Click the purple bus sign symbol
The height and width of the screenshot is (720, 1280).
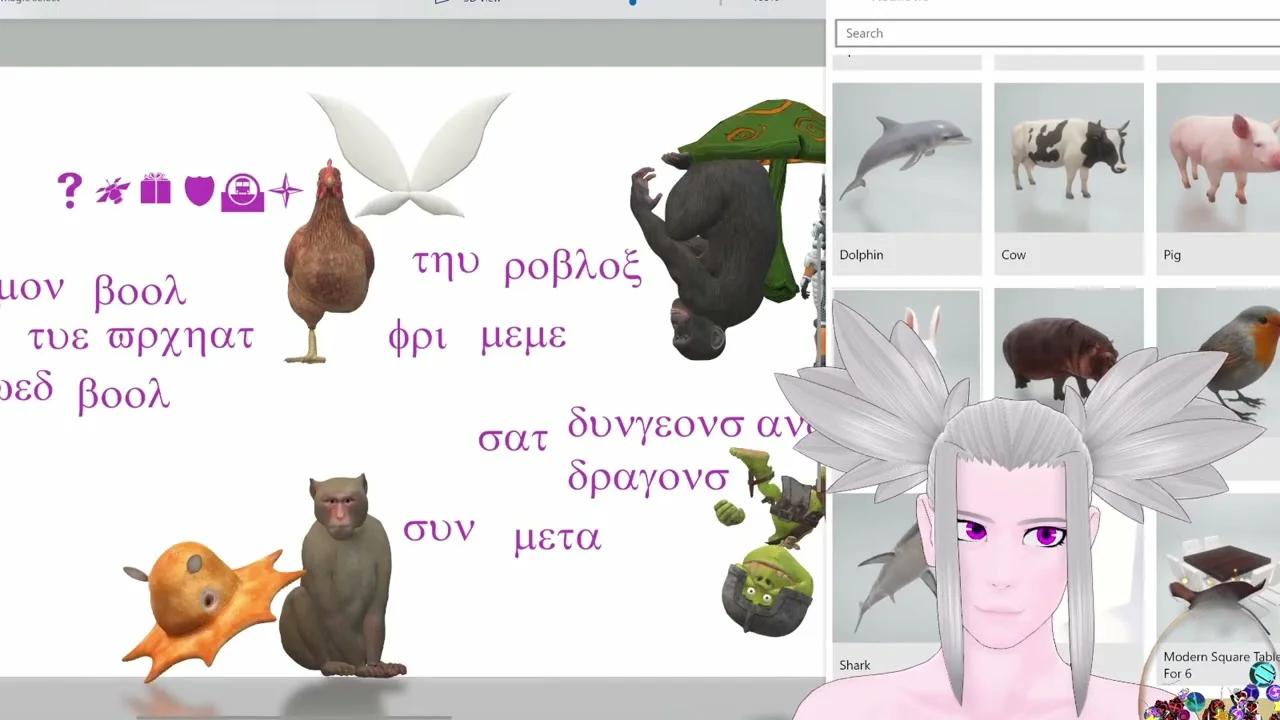coord(242,192)
